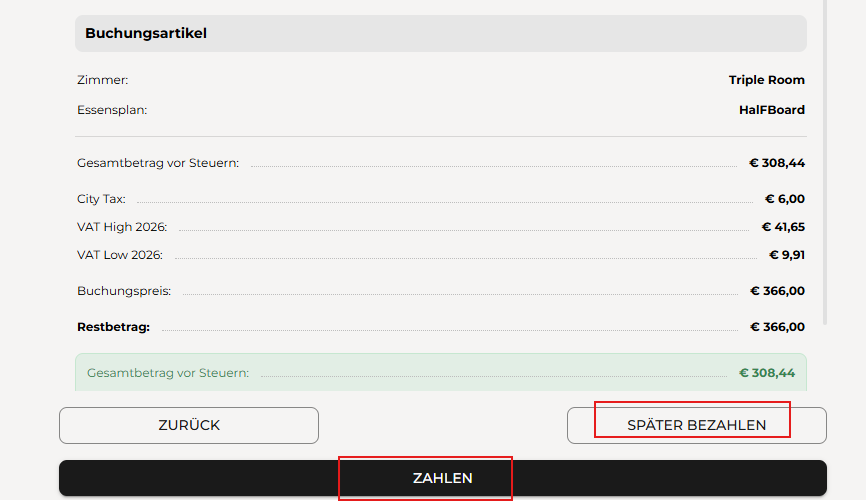The image size is (866, 502).
Task: Click the VAT Low 2026 label
Action: [x=120, y=255]
